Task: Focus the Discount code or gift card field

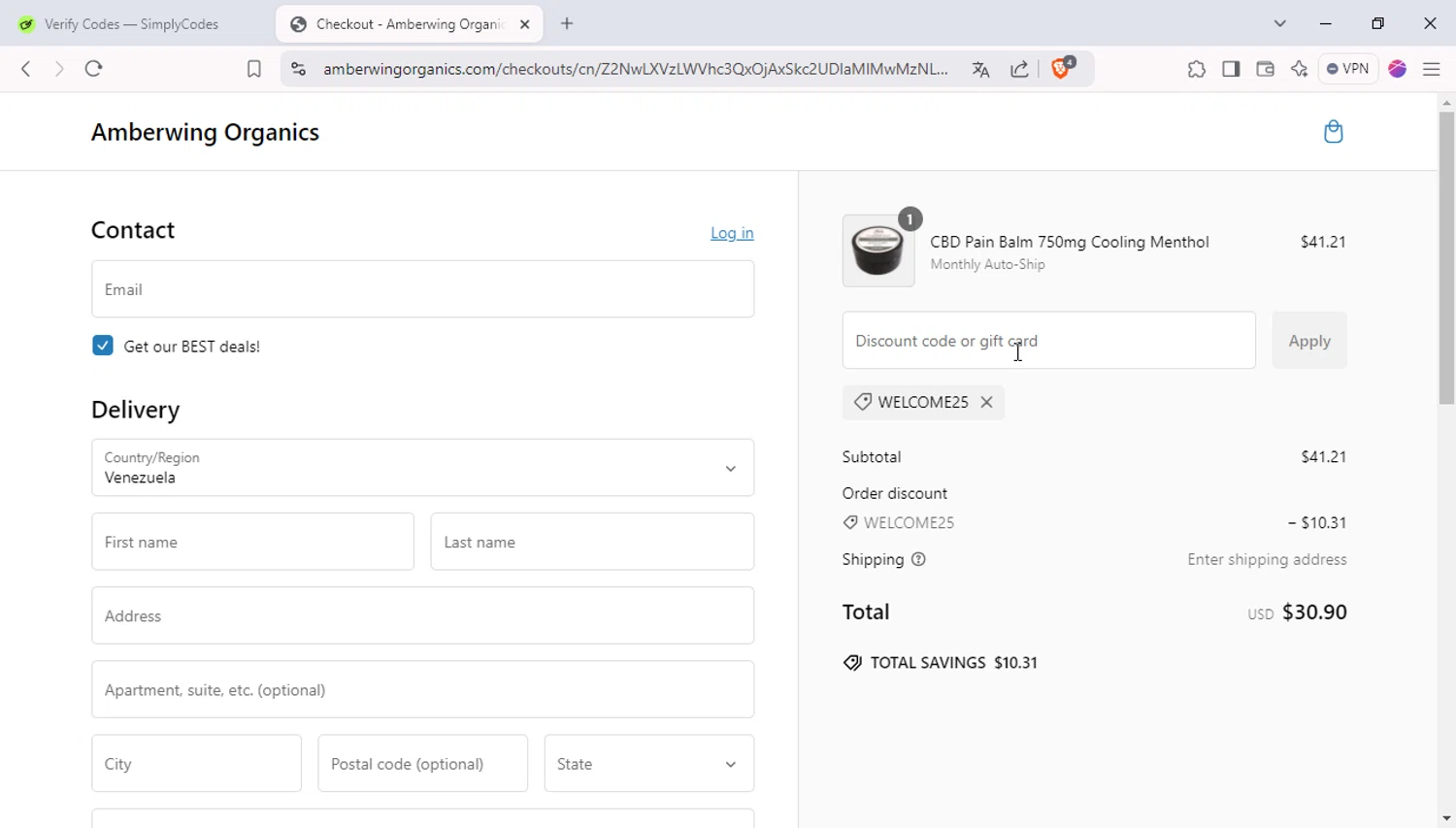Action: [1048, 341]
